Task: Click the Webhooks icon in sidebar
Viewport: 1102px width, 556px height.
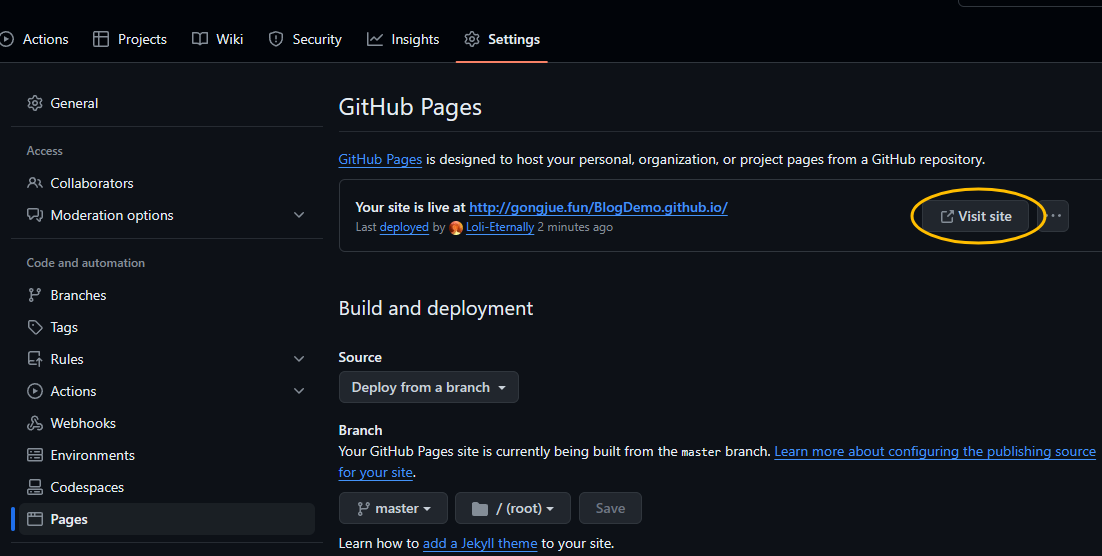Action: [x=35, y=423]
